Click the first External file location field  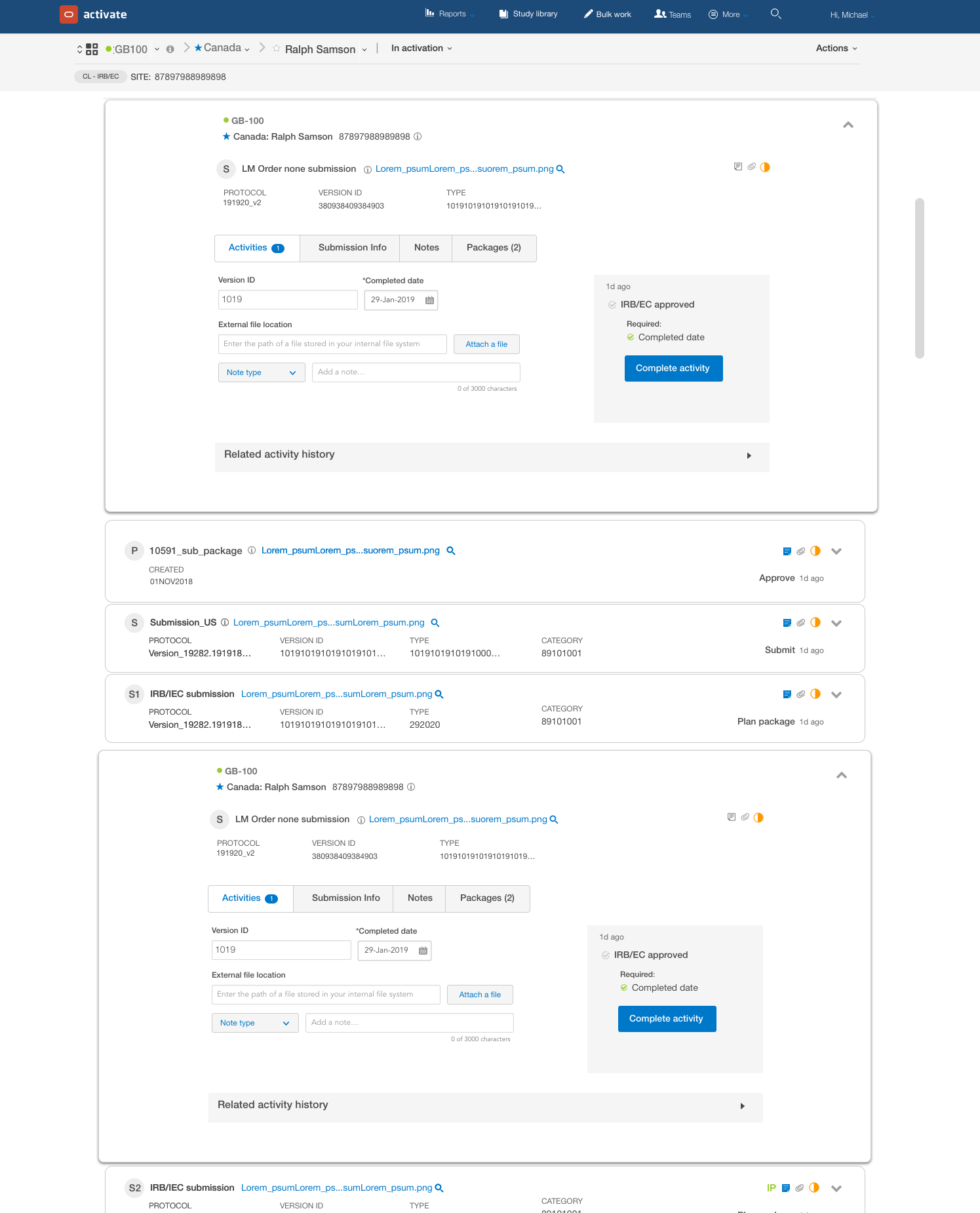point(332,344)
